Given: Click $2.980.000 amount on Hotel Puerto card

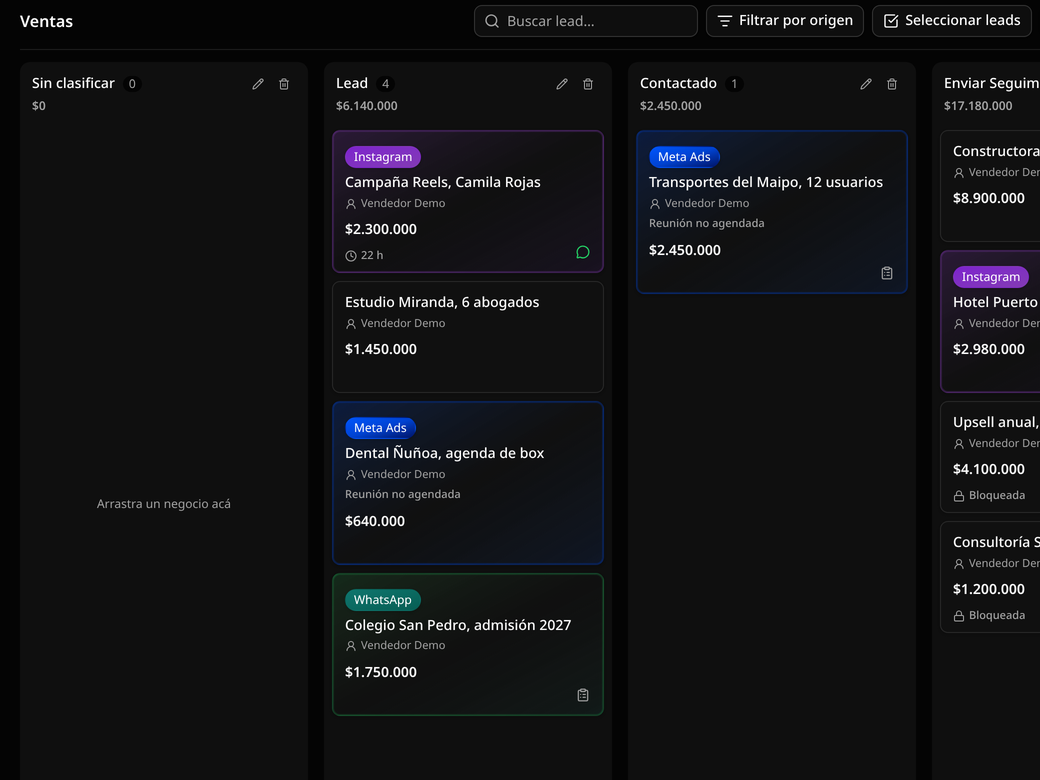Looking at the screenshot, I should [x=989, y=350].
